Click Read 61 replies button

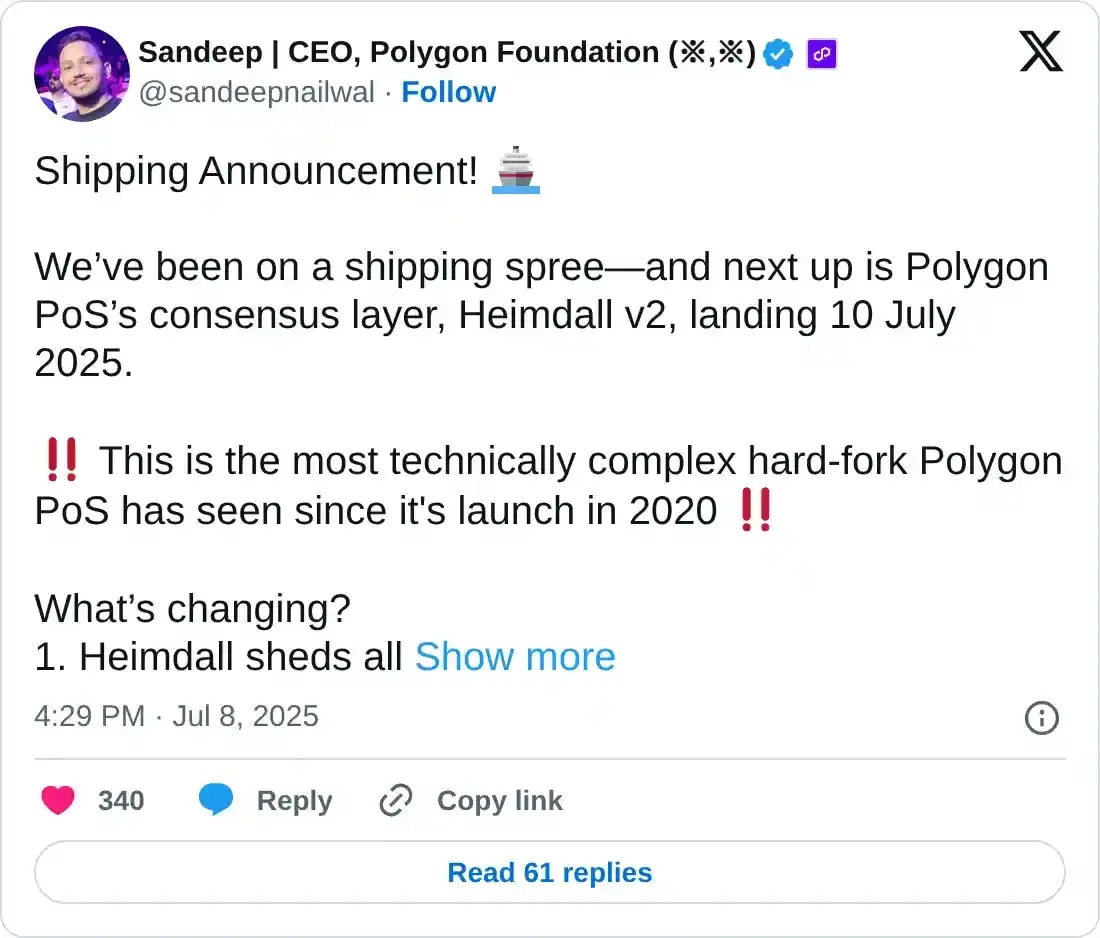pos(549,872)
